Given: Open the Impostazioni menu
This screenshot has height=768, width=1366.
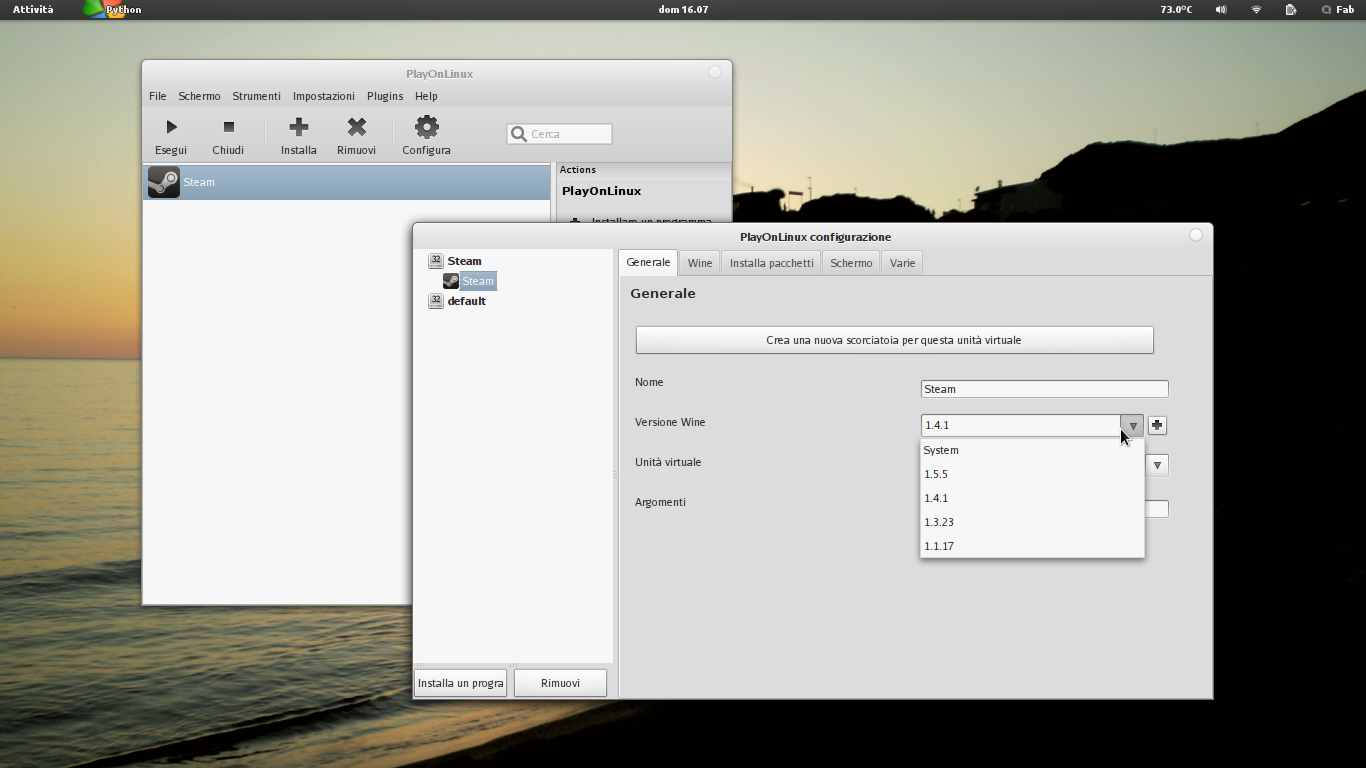Looking at the screenshot, I should tap(323, 96).
